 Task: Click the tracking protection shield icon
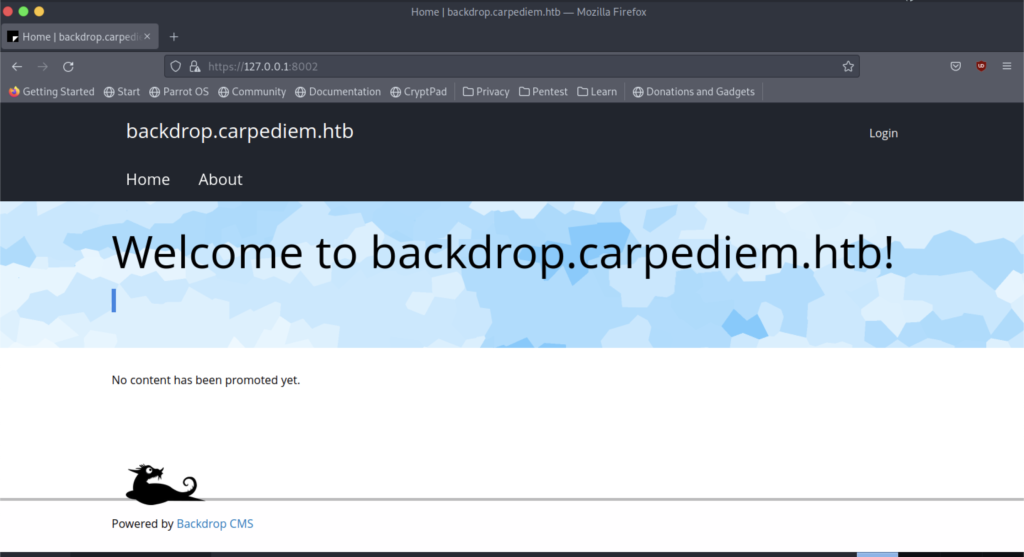tap(175, 66)
